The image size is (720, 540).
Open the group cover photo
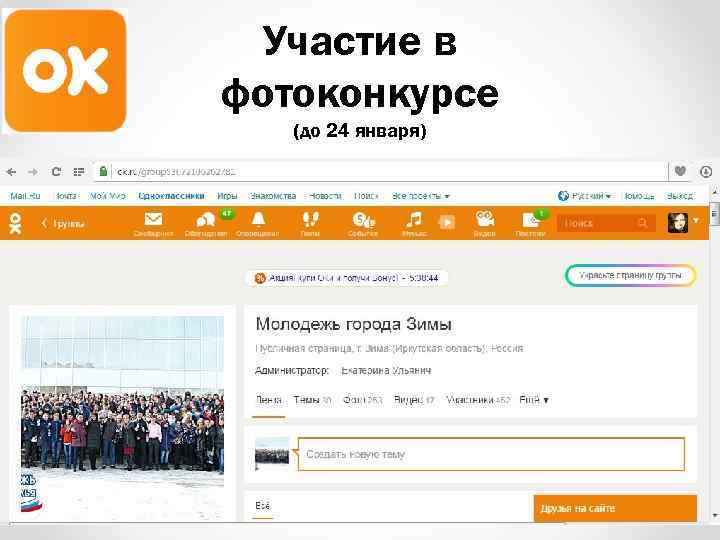(123, 413)
